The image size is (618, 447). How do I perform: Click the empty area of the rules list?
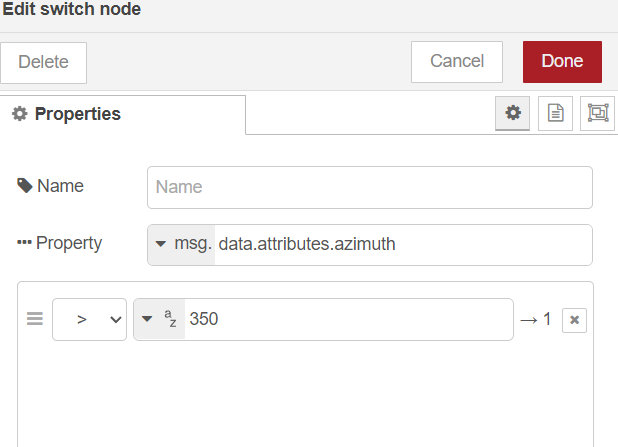pyautogui.click(x=305, y=394)
